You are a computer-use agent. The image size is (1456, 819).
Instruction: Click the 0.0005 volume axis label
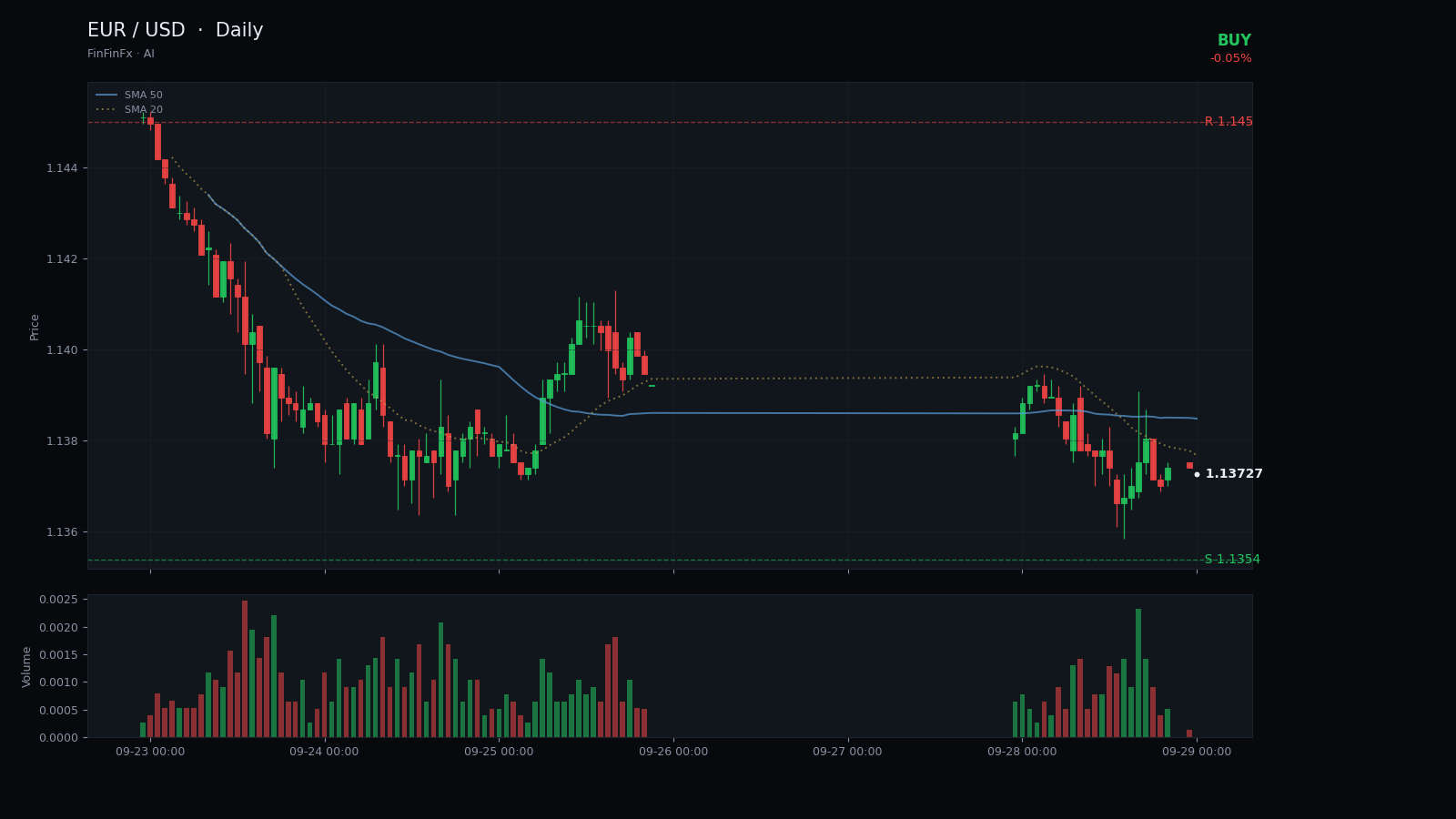(58, 711)
